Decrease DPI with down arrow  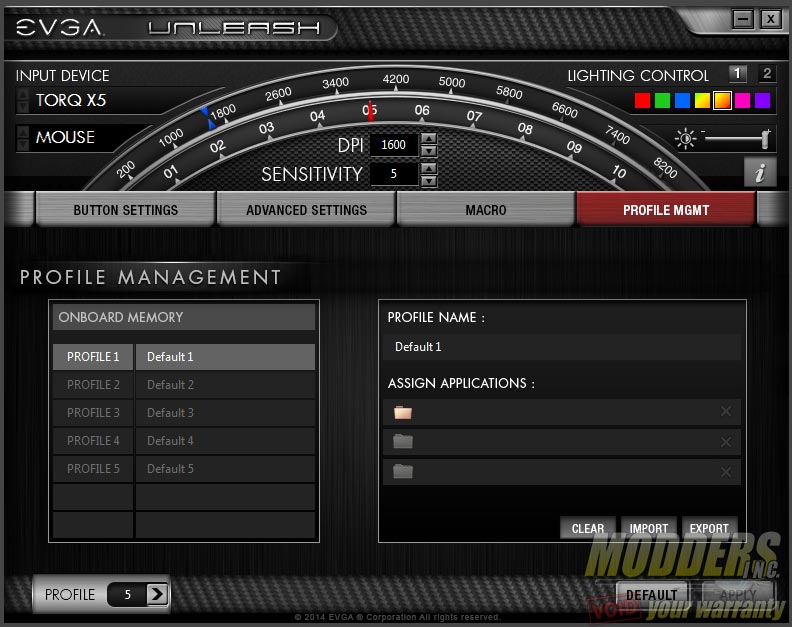(x=429, y=151)
